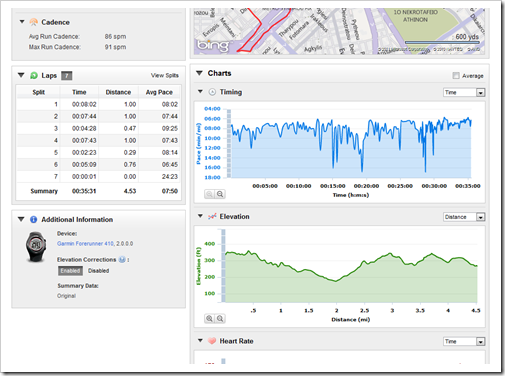Select lap 4 pace 07:43
This screenshot has width=505, height=376.
(170, 140)
